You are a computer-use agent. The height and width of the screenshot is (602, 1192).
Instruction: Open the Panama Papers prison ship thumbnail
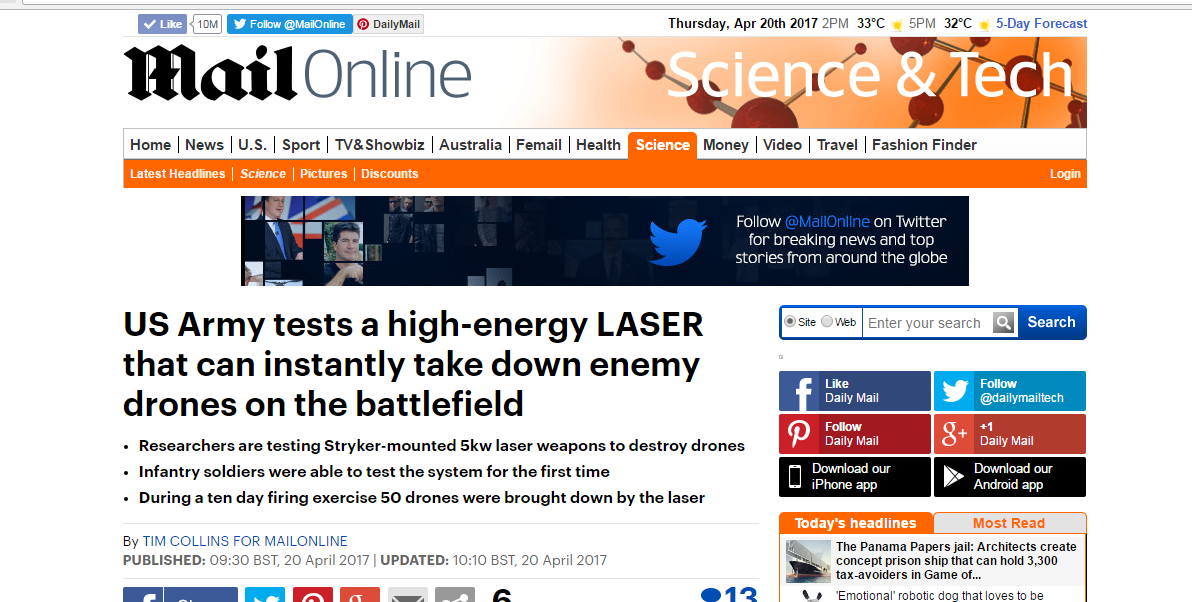click(x=808, y=562)
